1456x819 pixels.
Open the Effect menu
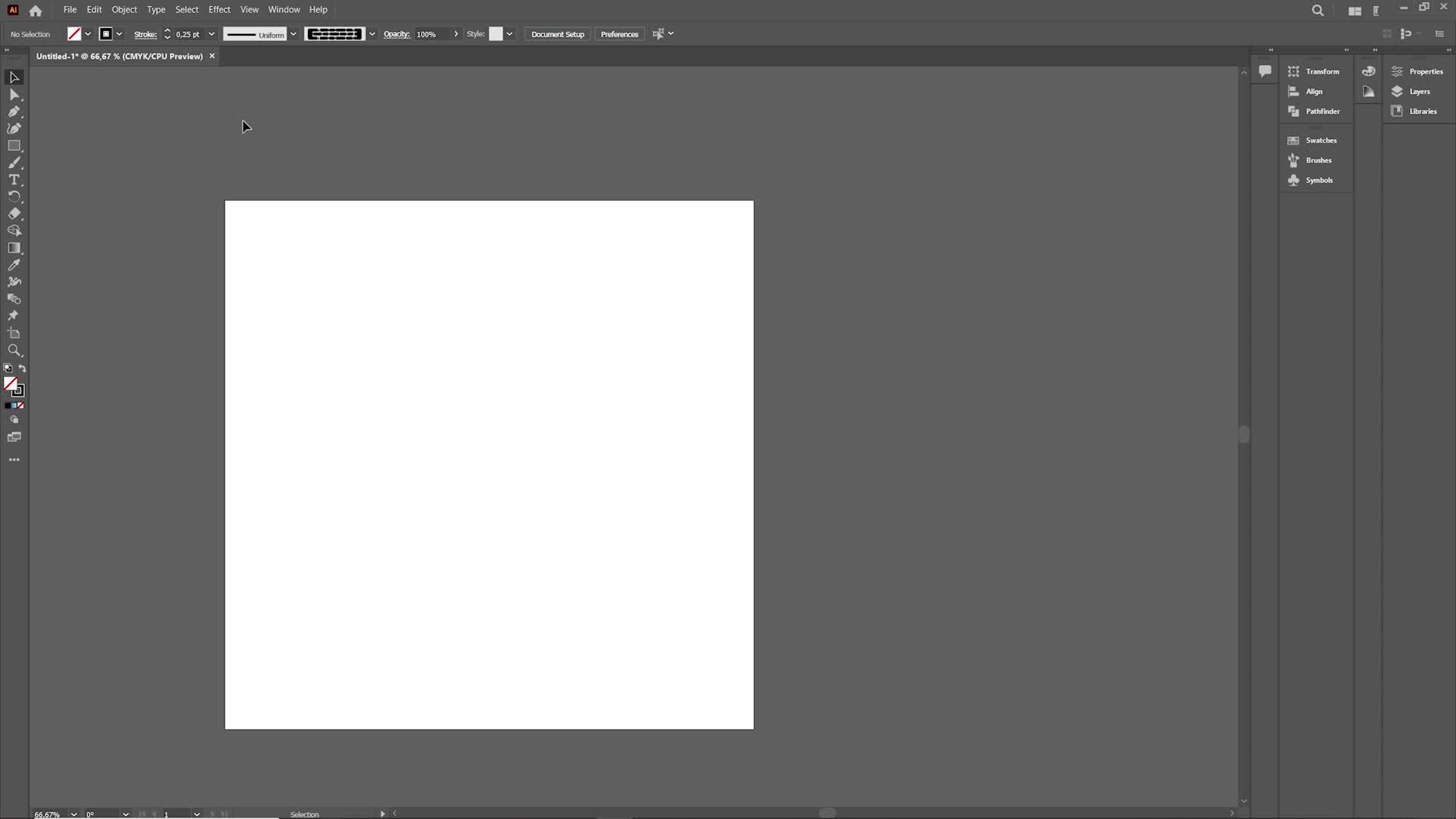(x=219, y=10)
